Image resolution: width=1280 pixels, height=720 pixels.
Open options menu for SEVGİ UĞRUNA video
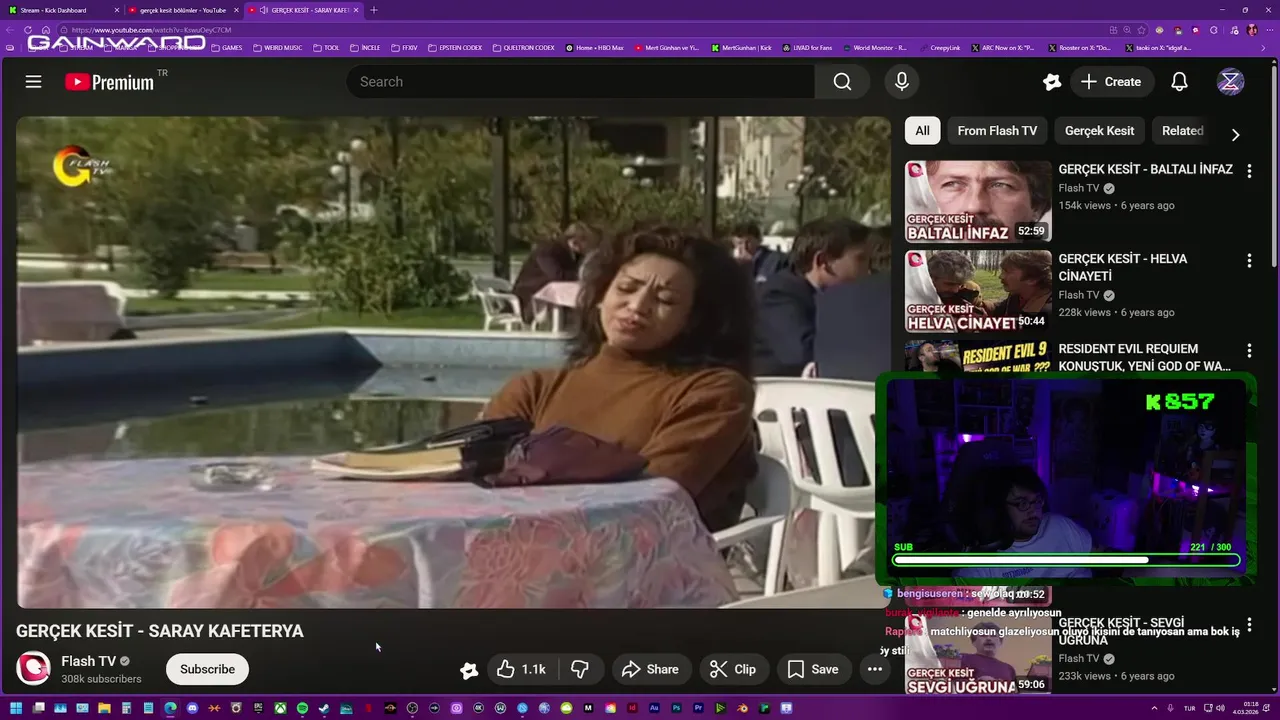1249,625
